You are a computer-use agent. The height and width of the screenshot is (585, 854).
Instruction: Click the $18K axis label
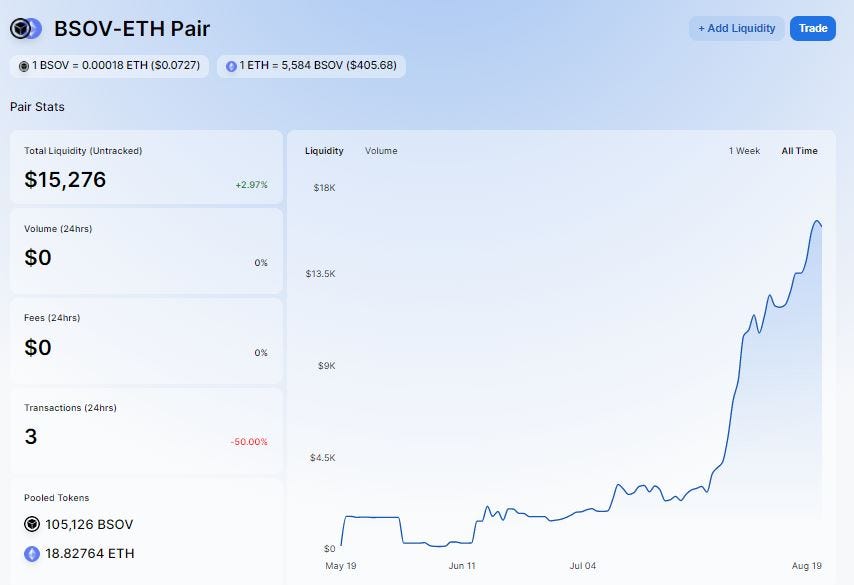click(324, 188)
